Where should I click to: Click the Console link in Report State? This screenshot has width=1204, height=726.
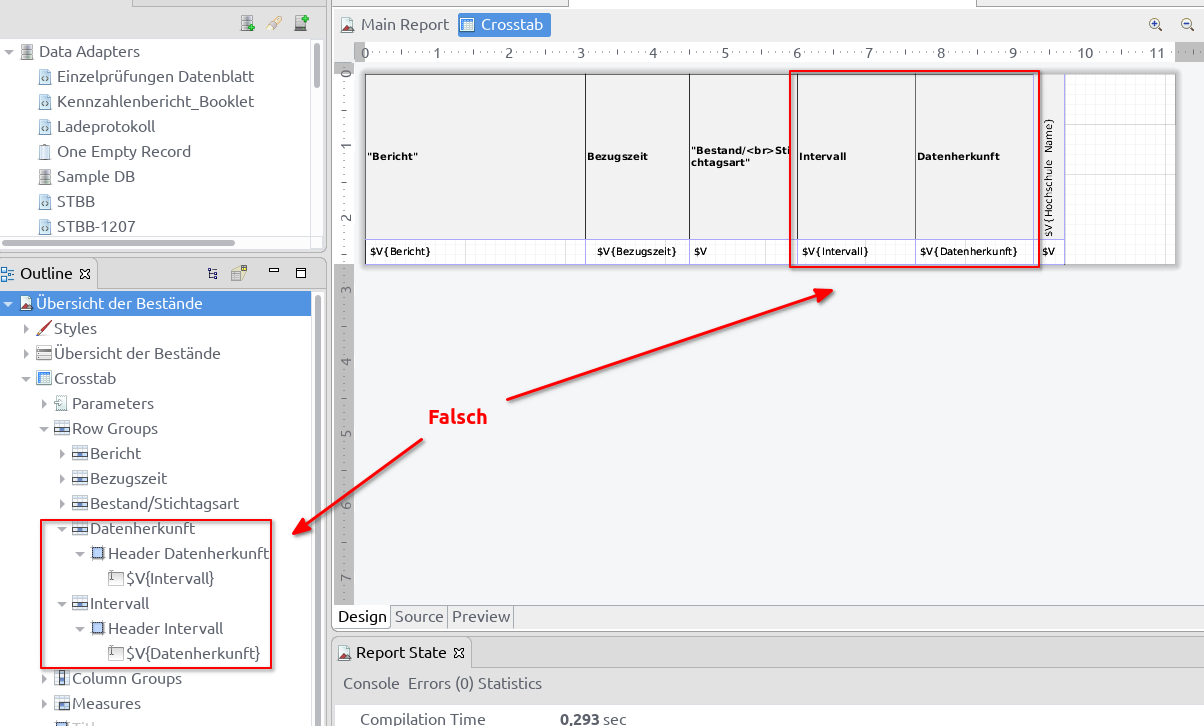371,684
